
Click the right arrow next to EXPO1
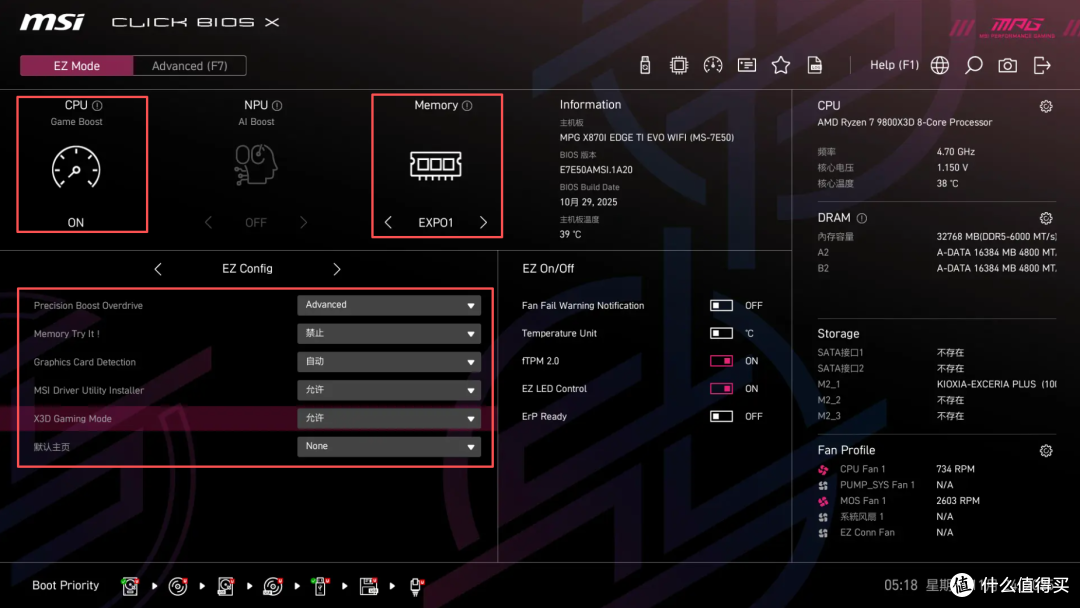point(484,222)
